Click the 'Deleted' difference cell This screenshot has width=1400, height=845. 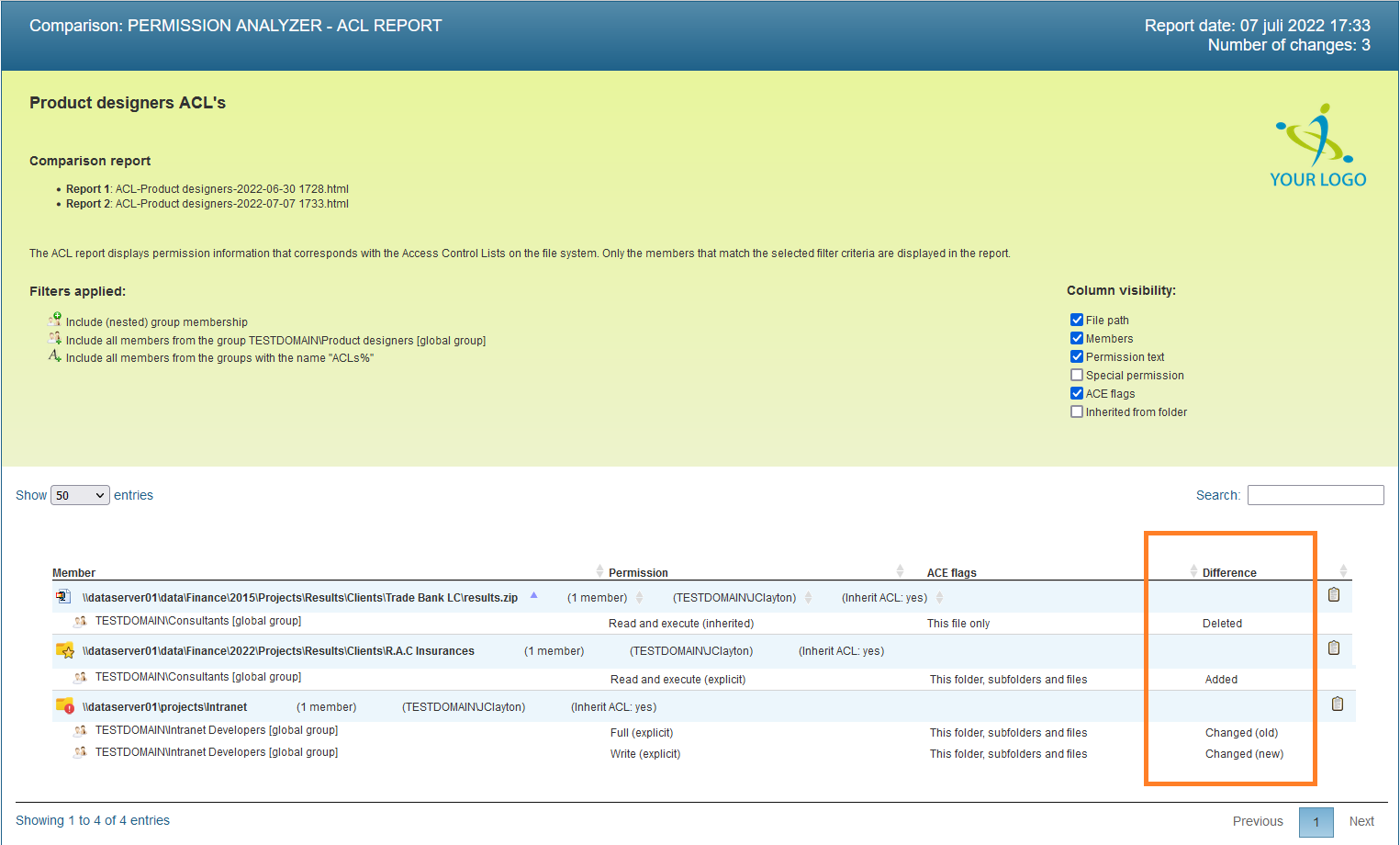(1222, 623)
